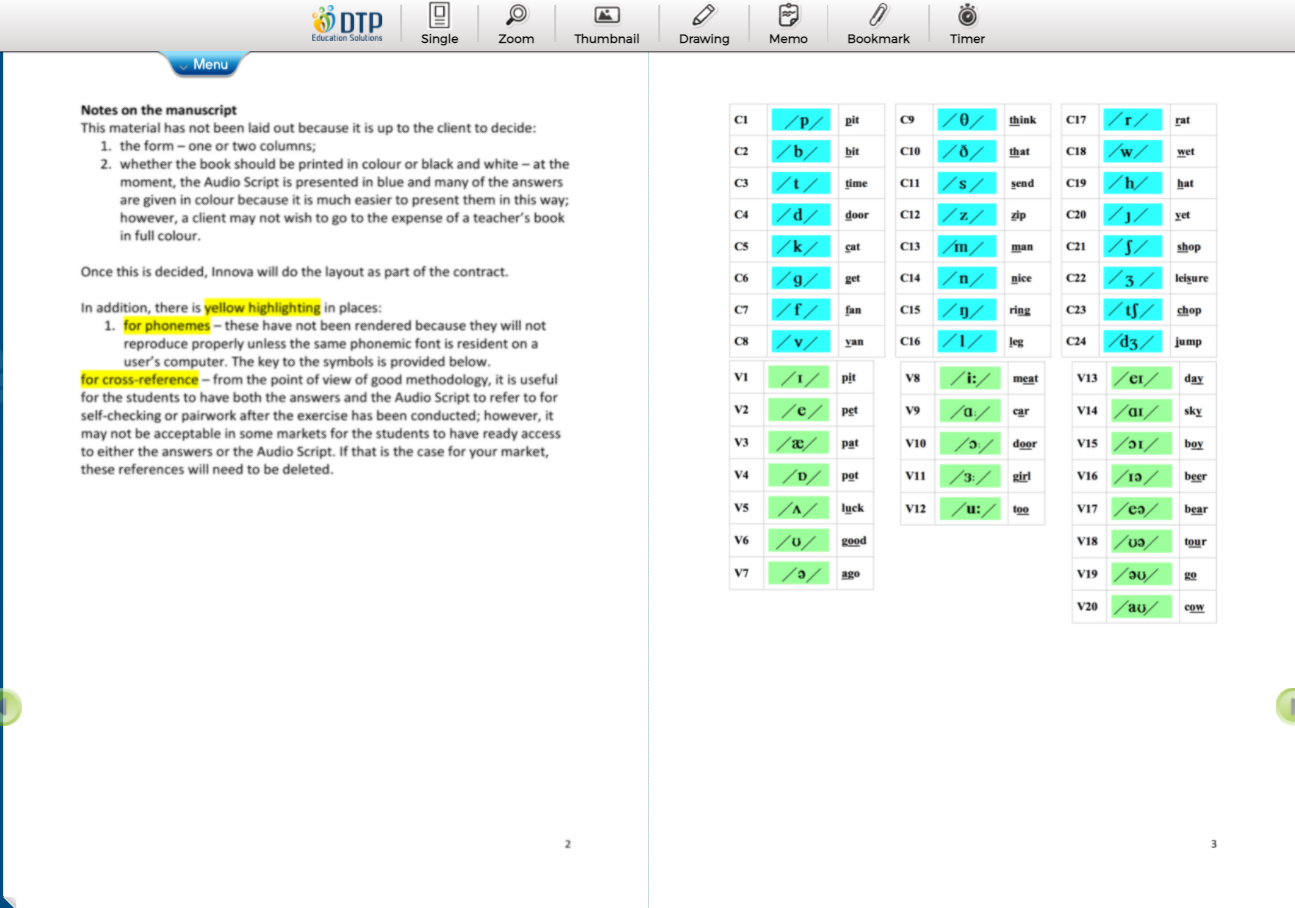Click the 'yellow highlighting' highlighted text

tap(262, 308)
